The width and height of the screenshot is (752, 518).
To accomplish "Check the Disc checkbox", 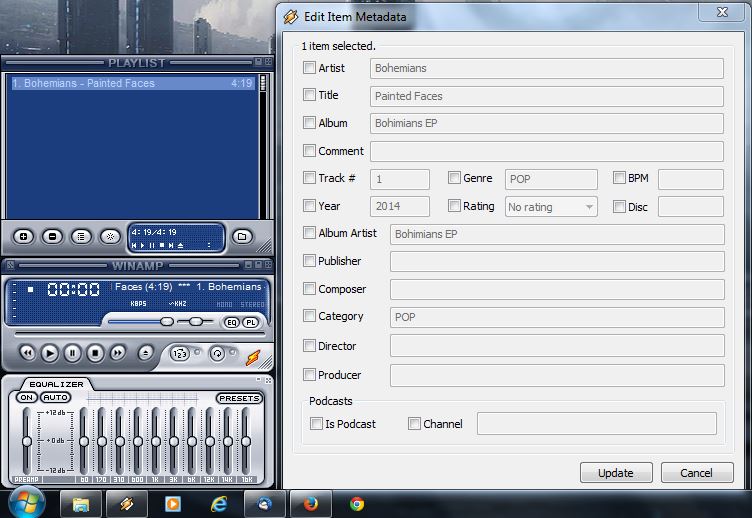I will (x=619, y=207).
